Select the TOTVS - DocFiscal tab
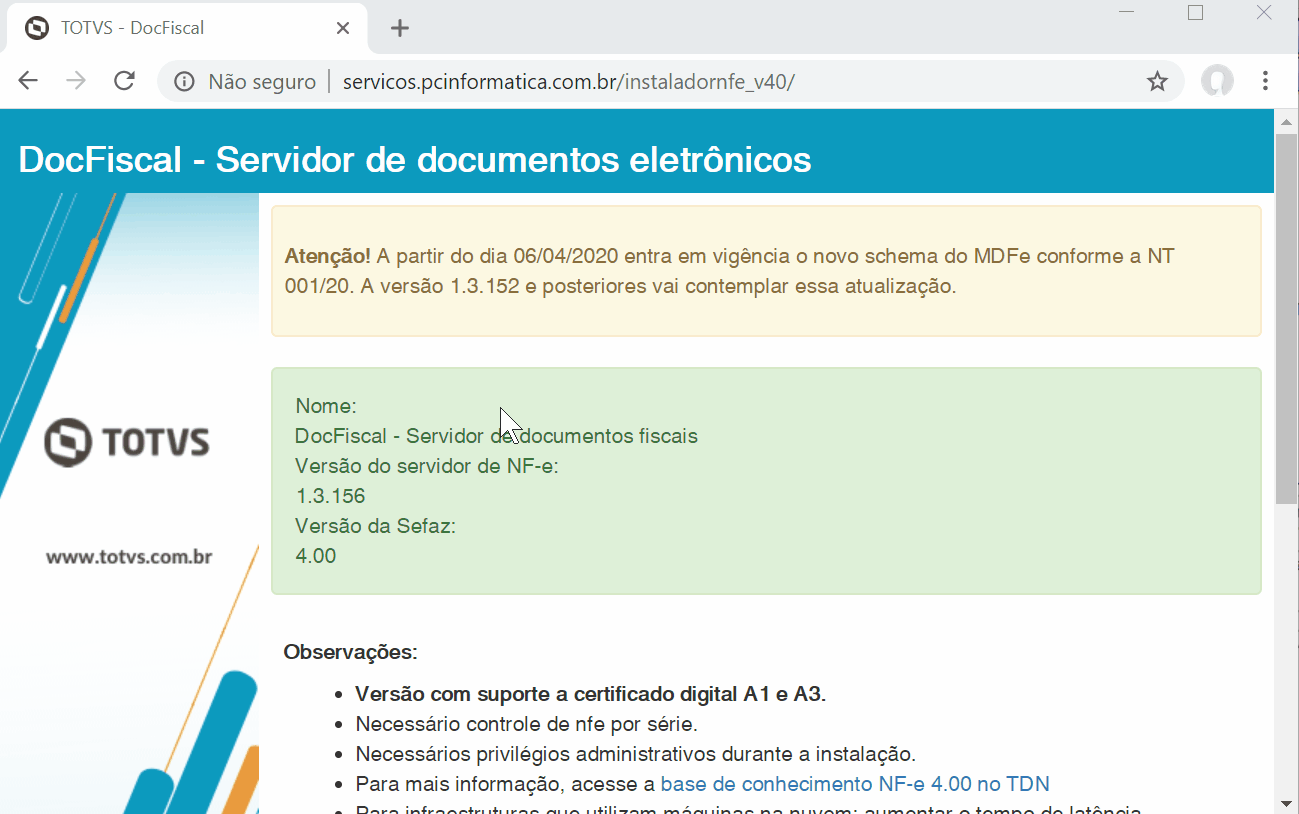 (x=188, y=29)
